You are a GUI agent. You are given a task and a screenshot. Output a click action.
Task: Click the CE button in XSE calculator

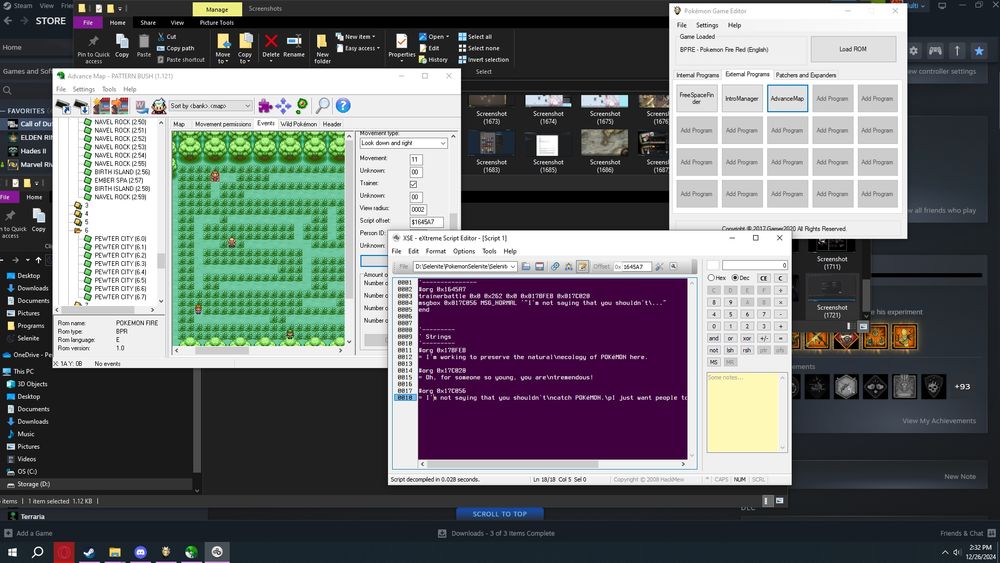click(763, 278)
